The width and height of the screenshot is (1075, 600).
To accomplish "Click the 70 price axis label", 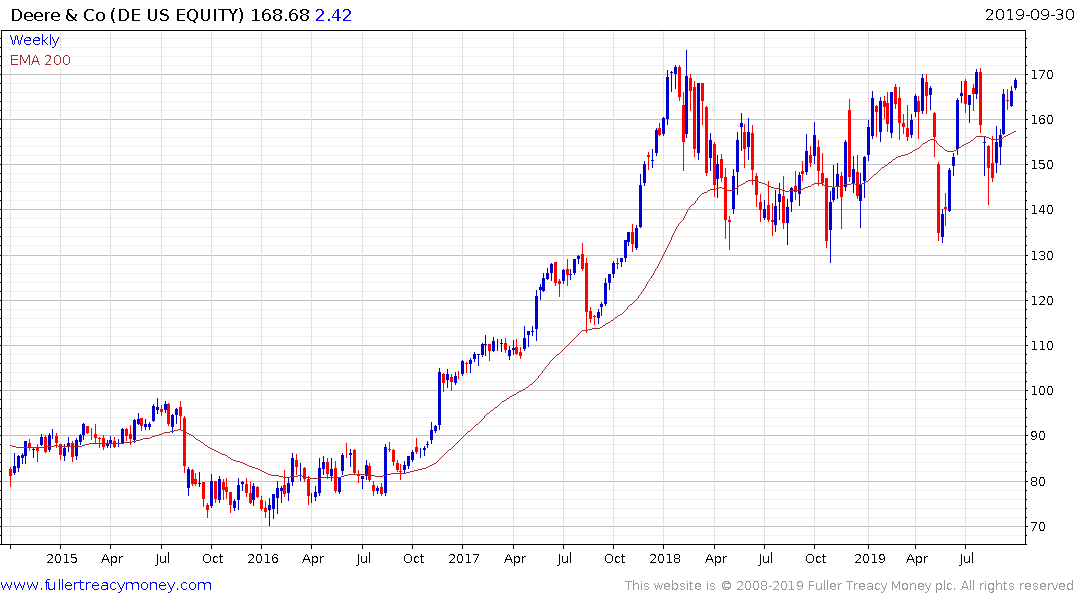I will (1038, 527).
